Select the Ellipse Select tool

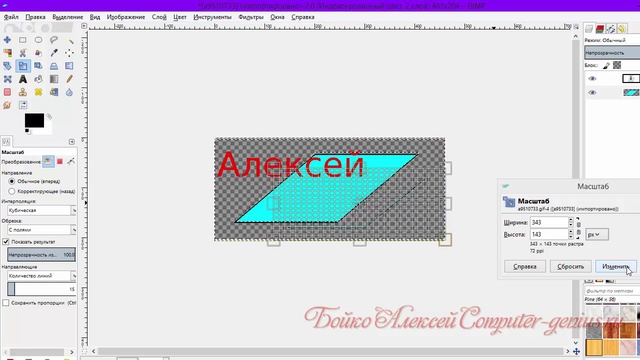coord(38,40)
